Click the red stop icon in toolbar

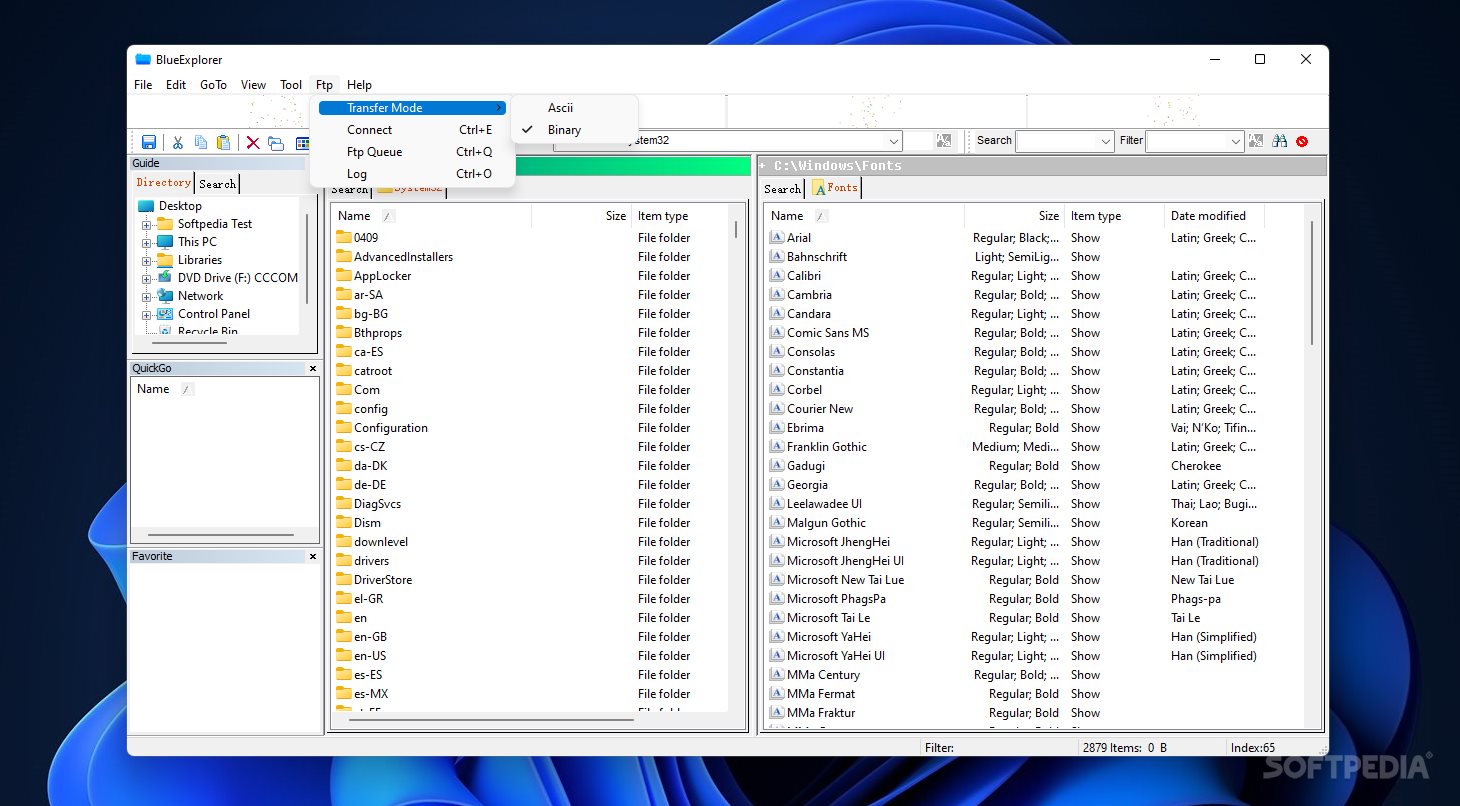1302,141
